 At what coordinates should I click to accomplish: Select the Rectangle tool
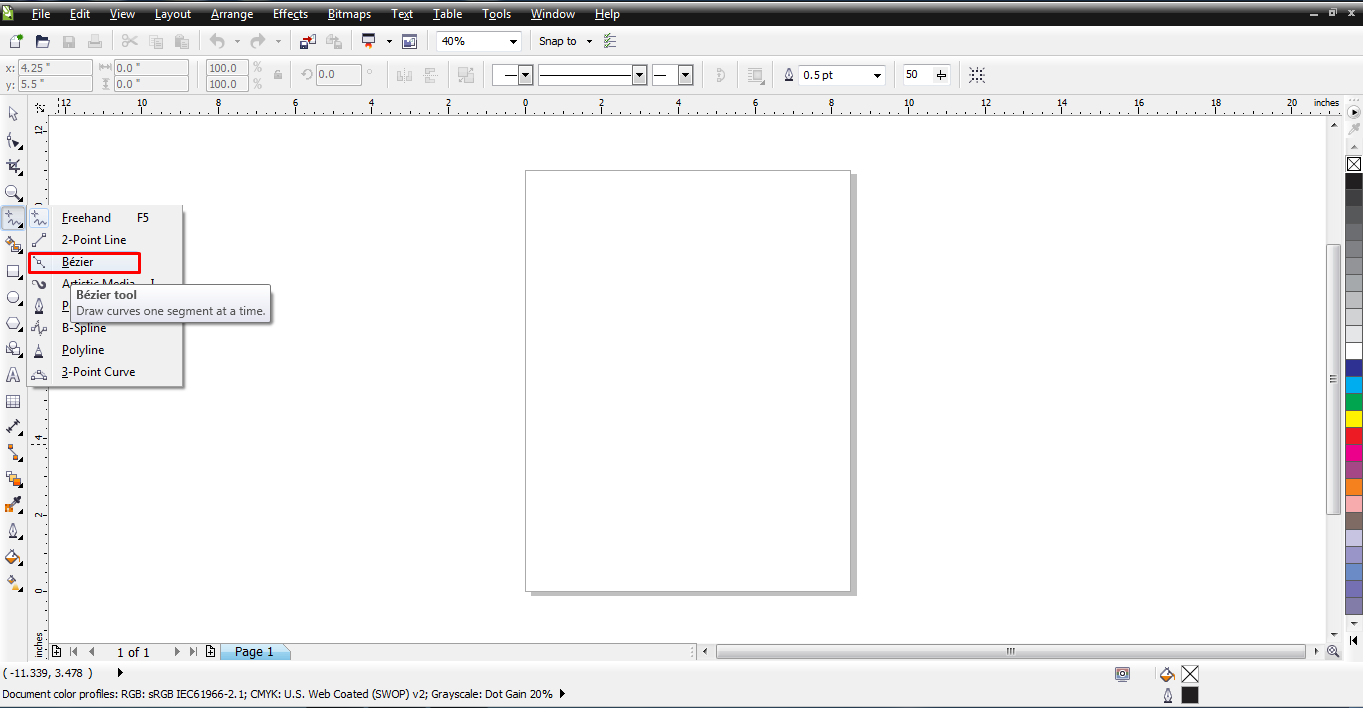pyautogui.click(x=13, y=271)
